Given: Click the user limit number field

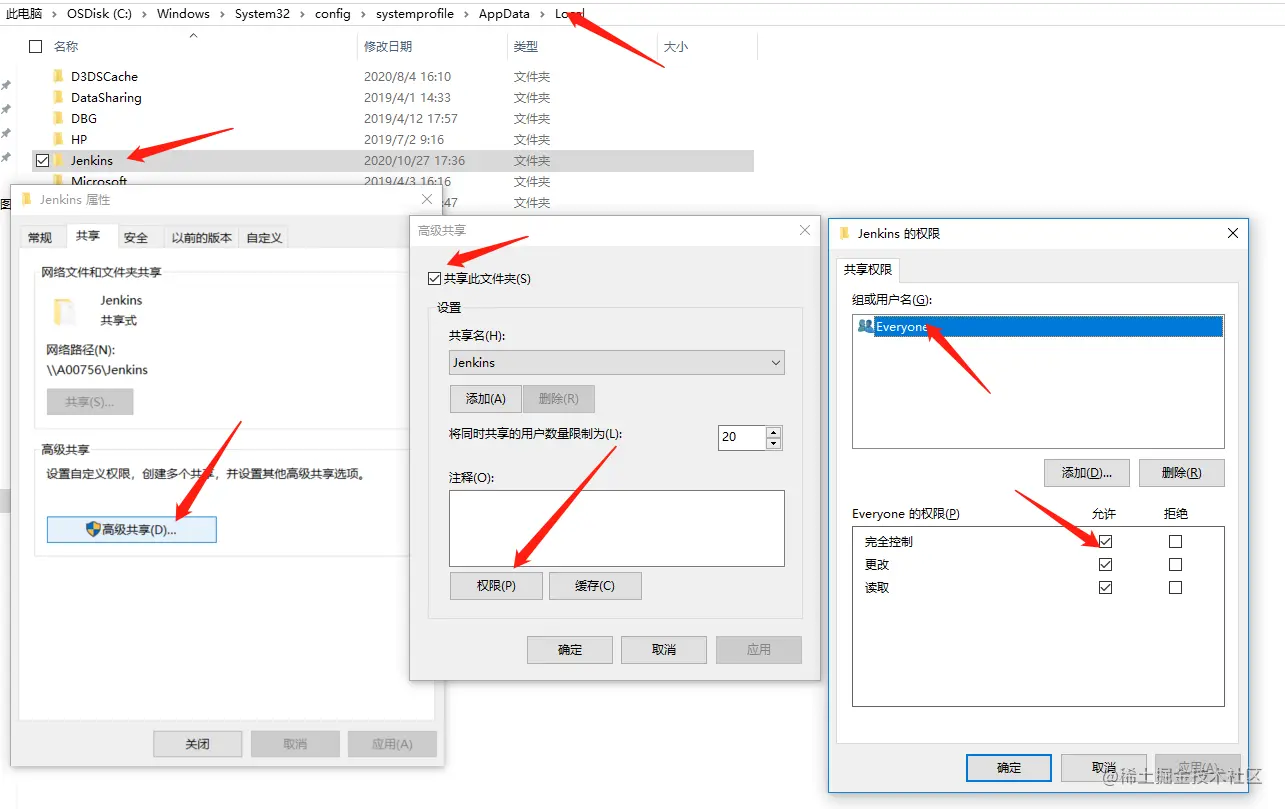Looking at the screenshot, I should click(742, 437).
